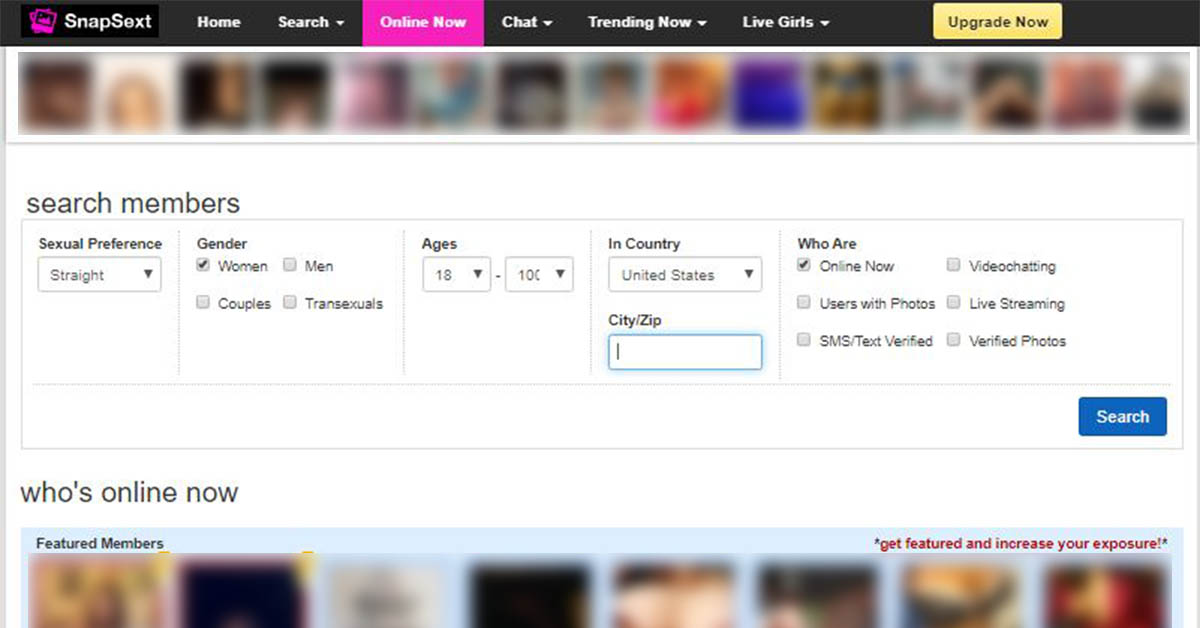Uncheck the Women gender checkbox
The height and width of the screenshot is (628, 1200).
204,266
